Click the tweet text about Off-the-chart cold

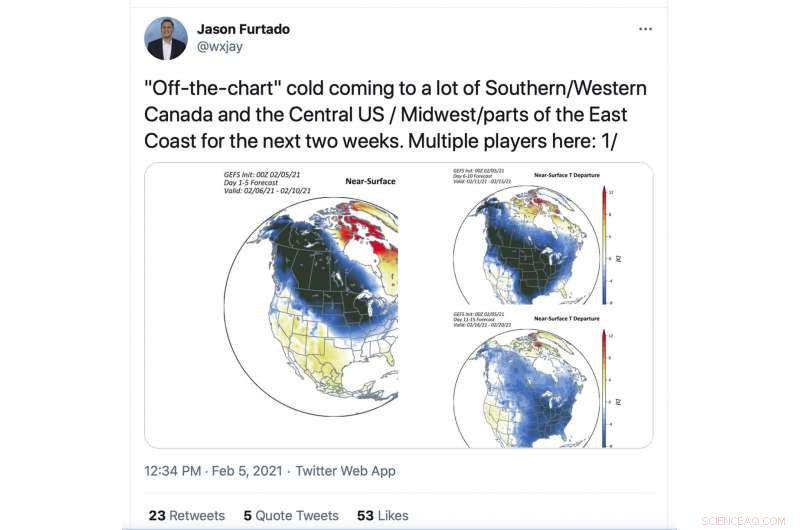click(x=395, y=114)
